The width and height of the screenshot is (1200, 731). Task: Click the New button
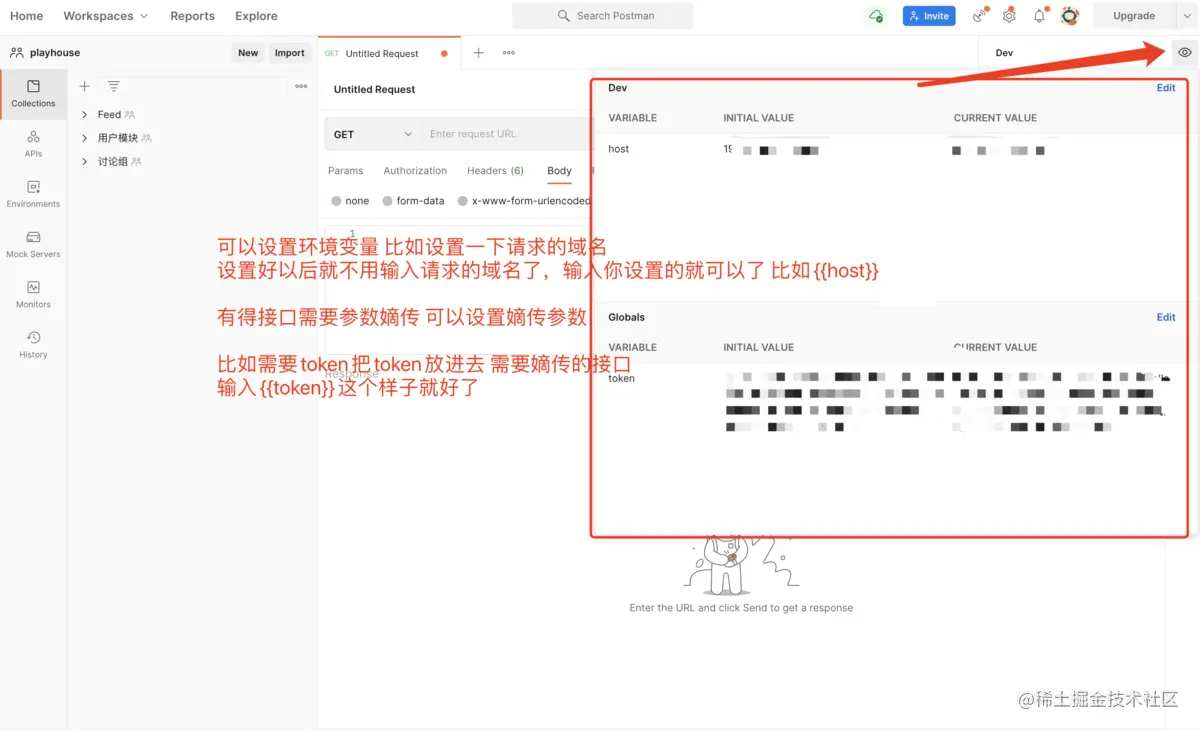248,53
